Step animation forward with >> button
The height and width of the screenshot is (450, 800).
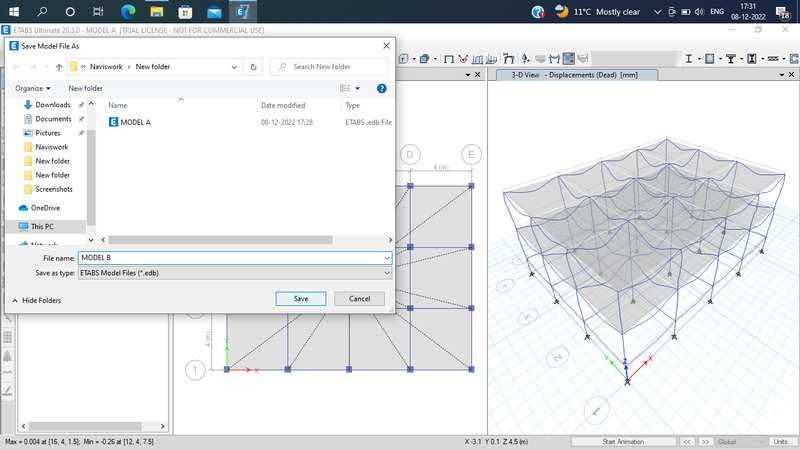tap(705, 442)
